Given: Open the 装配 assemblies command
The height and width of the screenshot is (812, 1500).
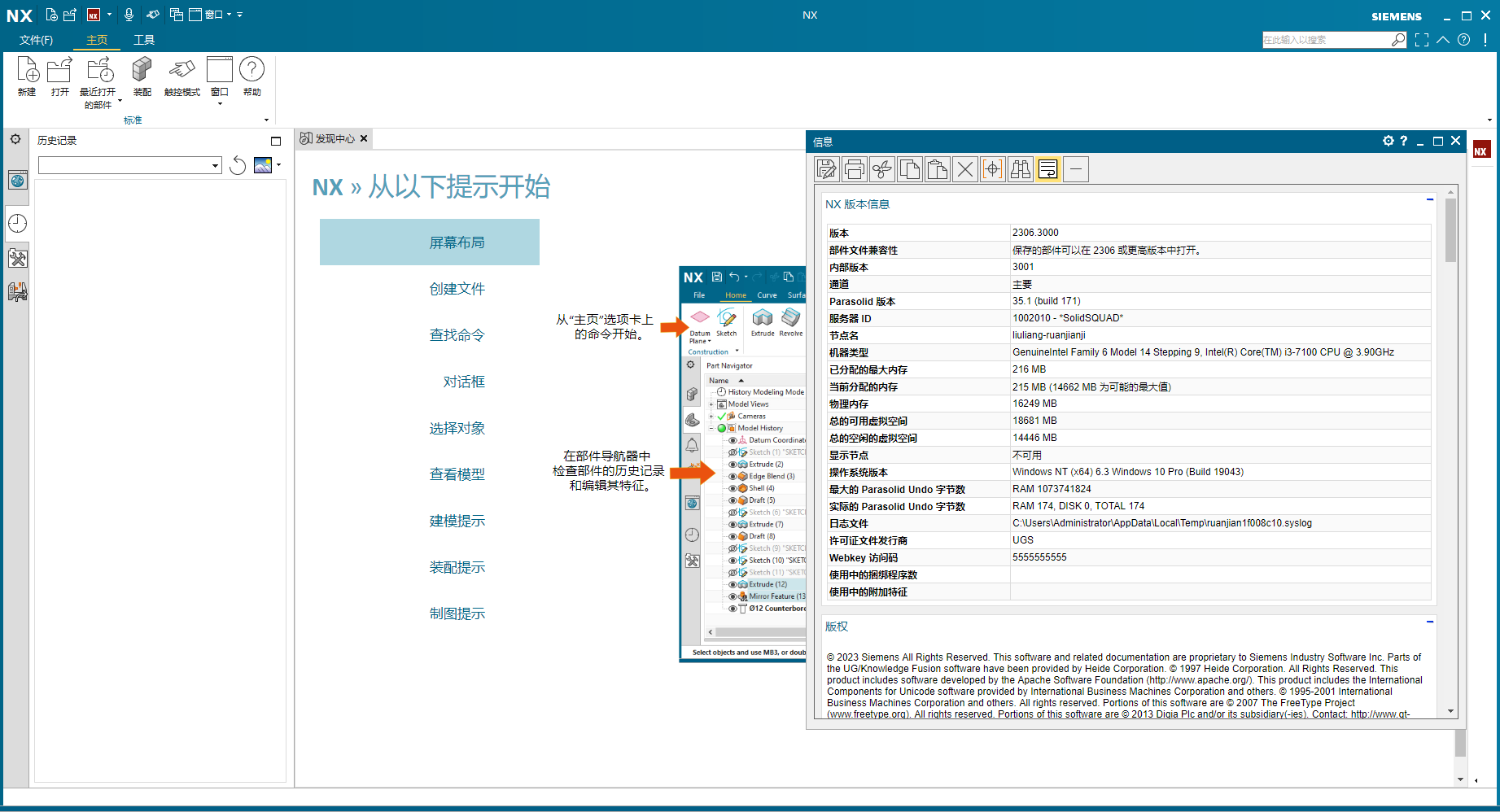Looking at the screenshot, I should [141, 79].
